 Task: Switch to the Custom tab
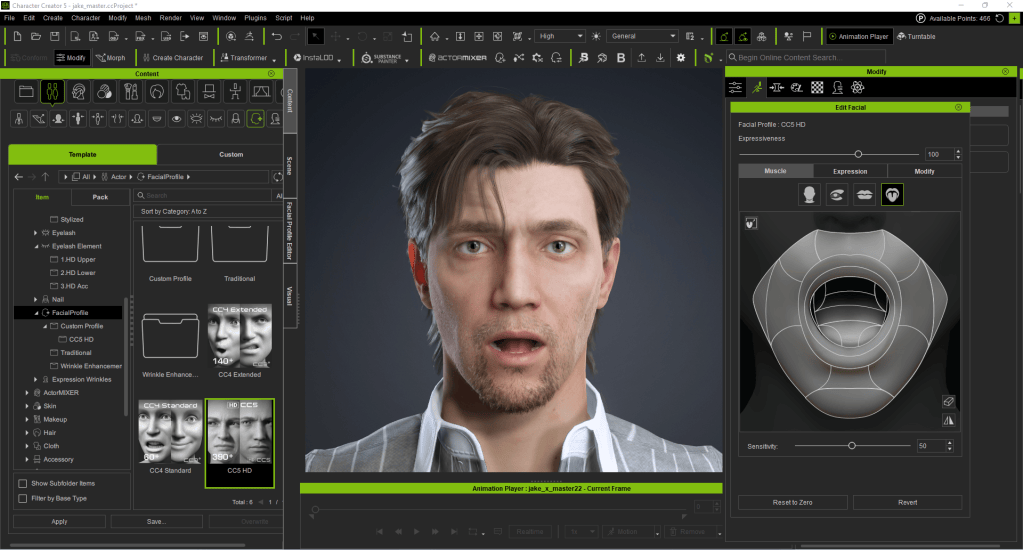click(x=231, y=155)
